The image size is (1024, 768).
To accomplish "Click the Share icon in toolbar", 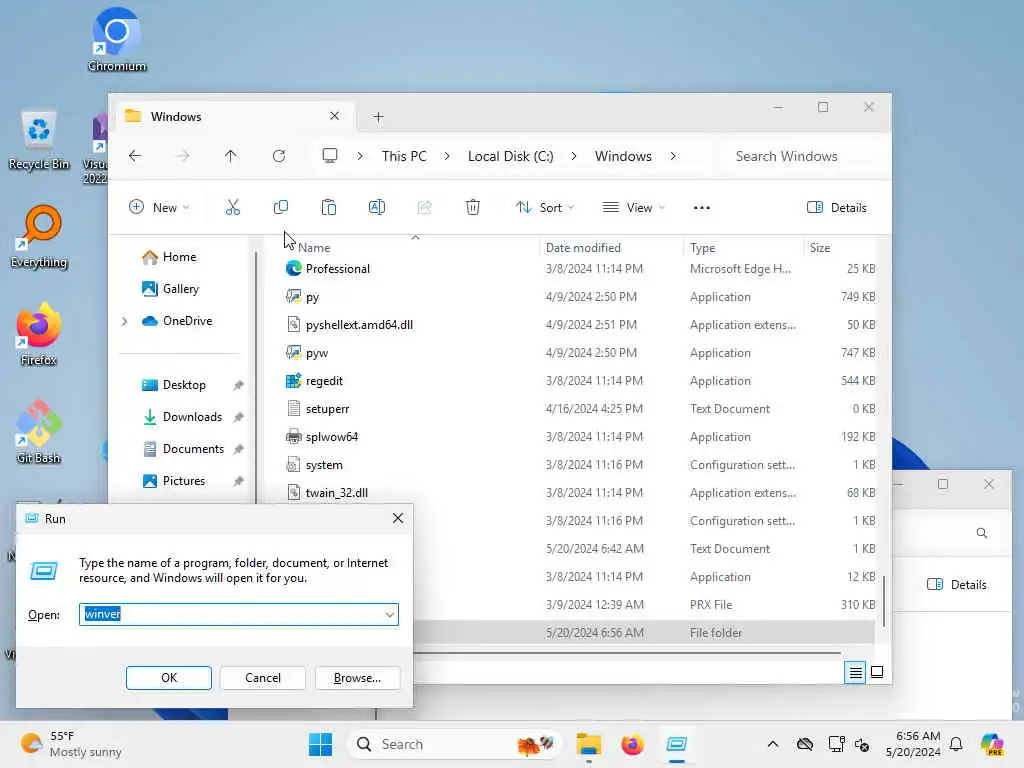I will [x=424, y=208].
